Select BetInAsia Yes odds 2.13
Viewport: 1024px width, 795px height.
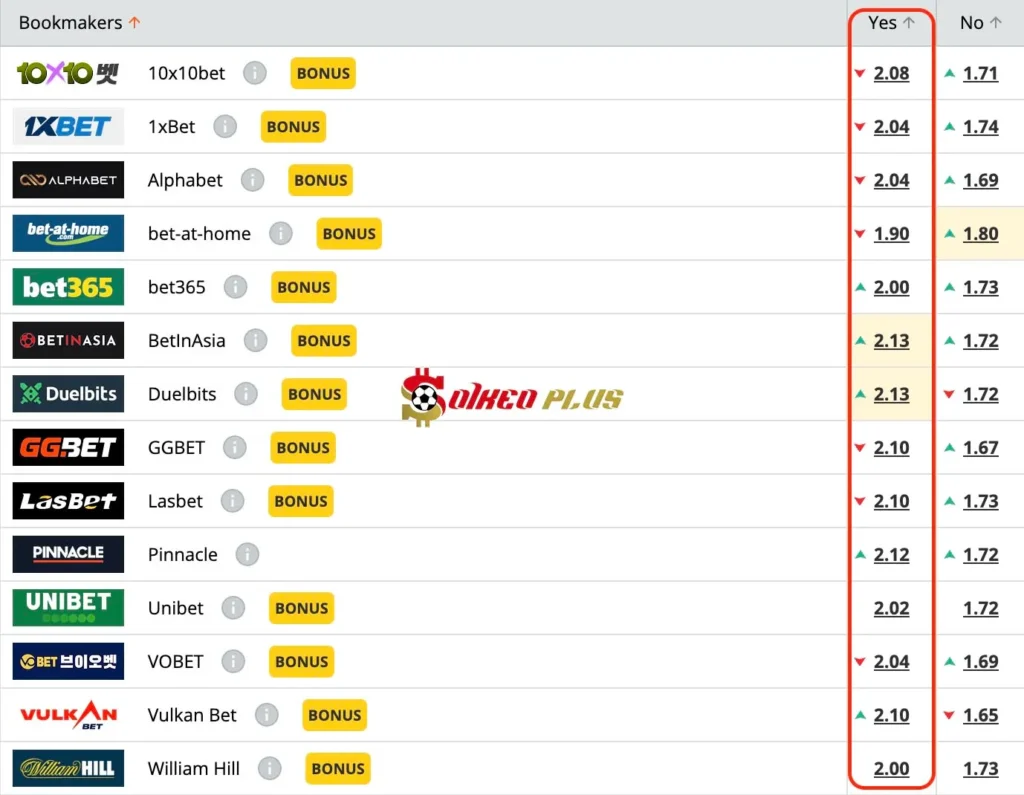click(891, 341)
